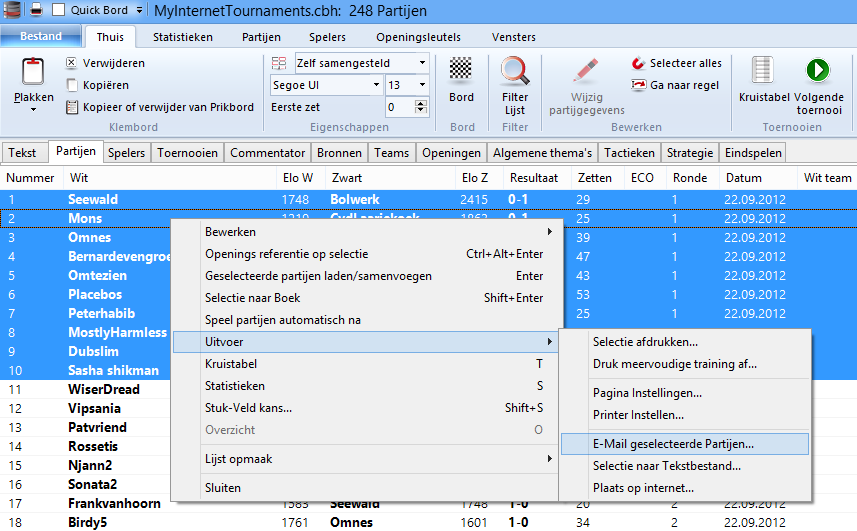Choose Druk meervoudige training af...
857x531 pixels.
coord(685,364)
